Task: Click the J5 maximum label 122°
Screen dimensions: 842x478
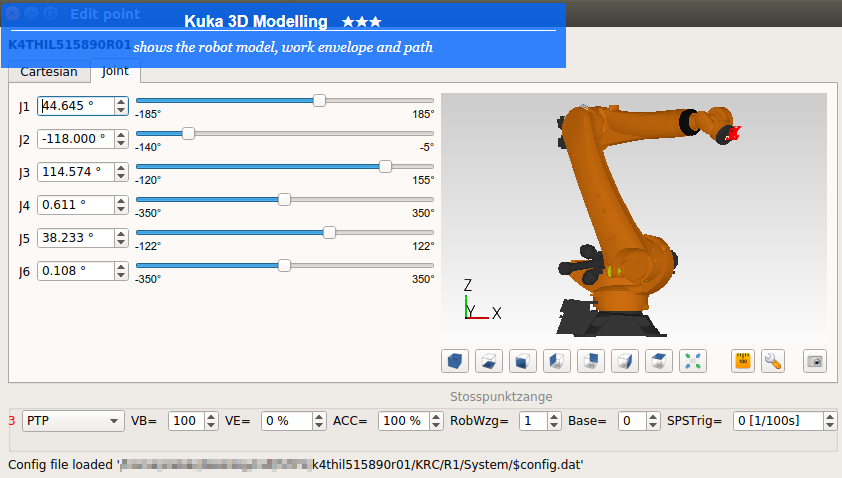Action: 423,246
